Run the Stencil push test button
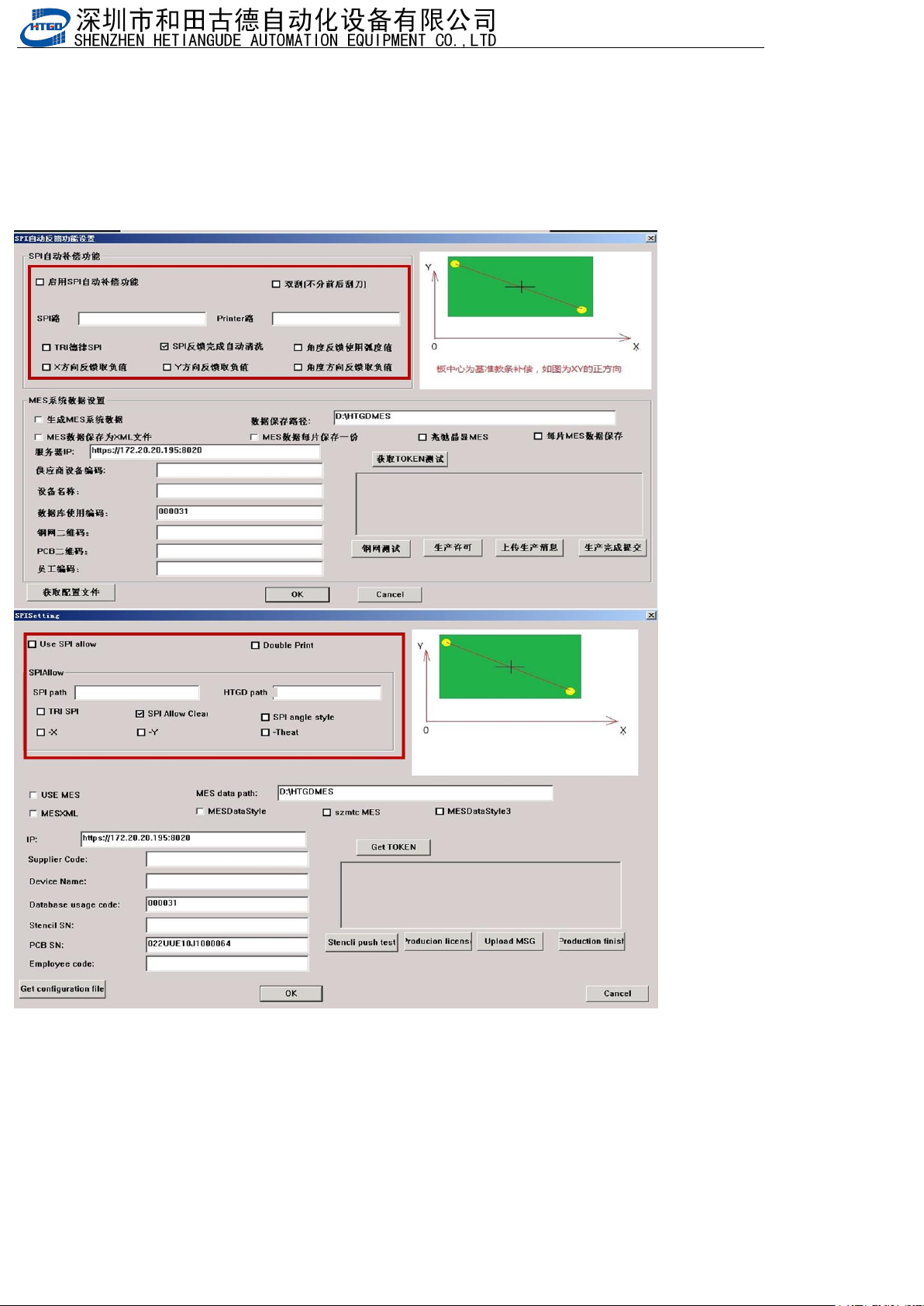 click(362, 942)
